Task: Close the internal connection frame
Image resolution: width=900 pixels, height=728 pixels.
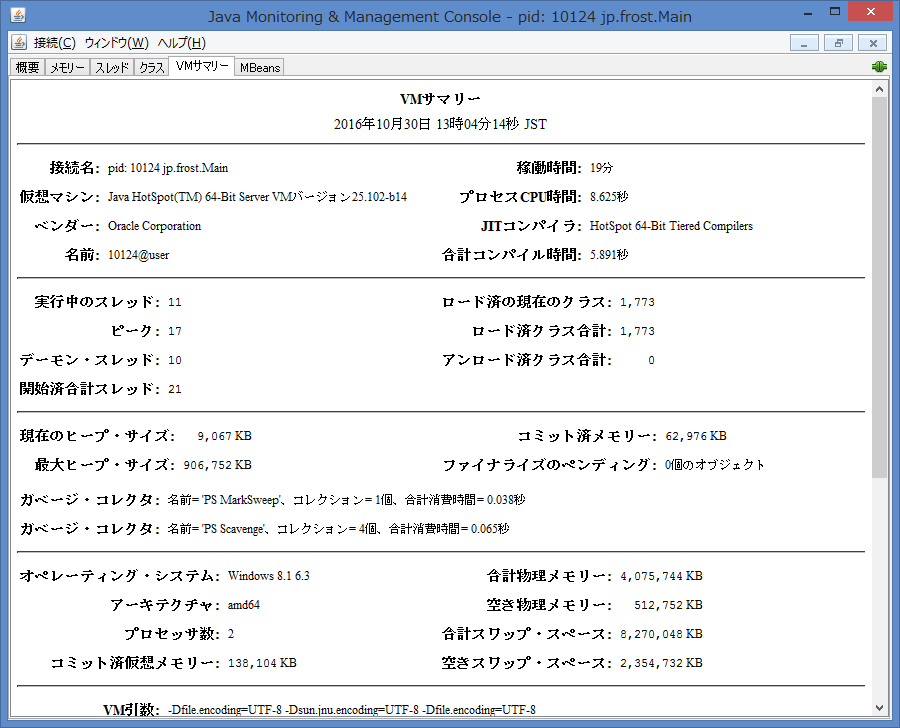Action: pos(872,43)
